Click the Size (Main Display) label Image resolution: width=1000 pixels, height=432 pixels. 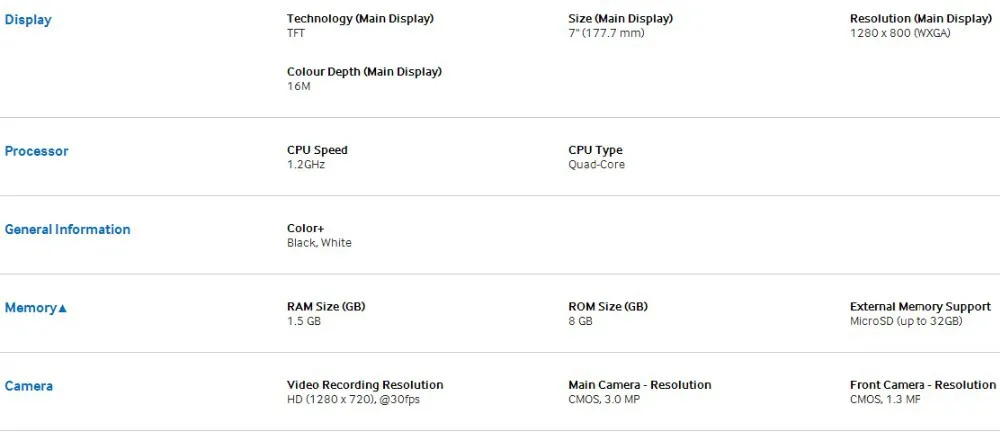coord(621,19)
